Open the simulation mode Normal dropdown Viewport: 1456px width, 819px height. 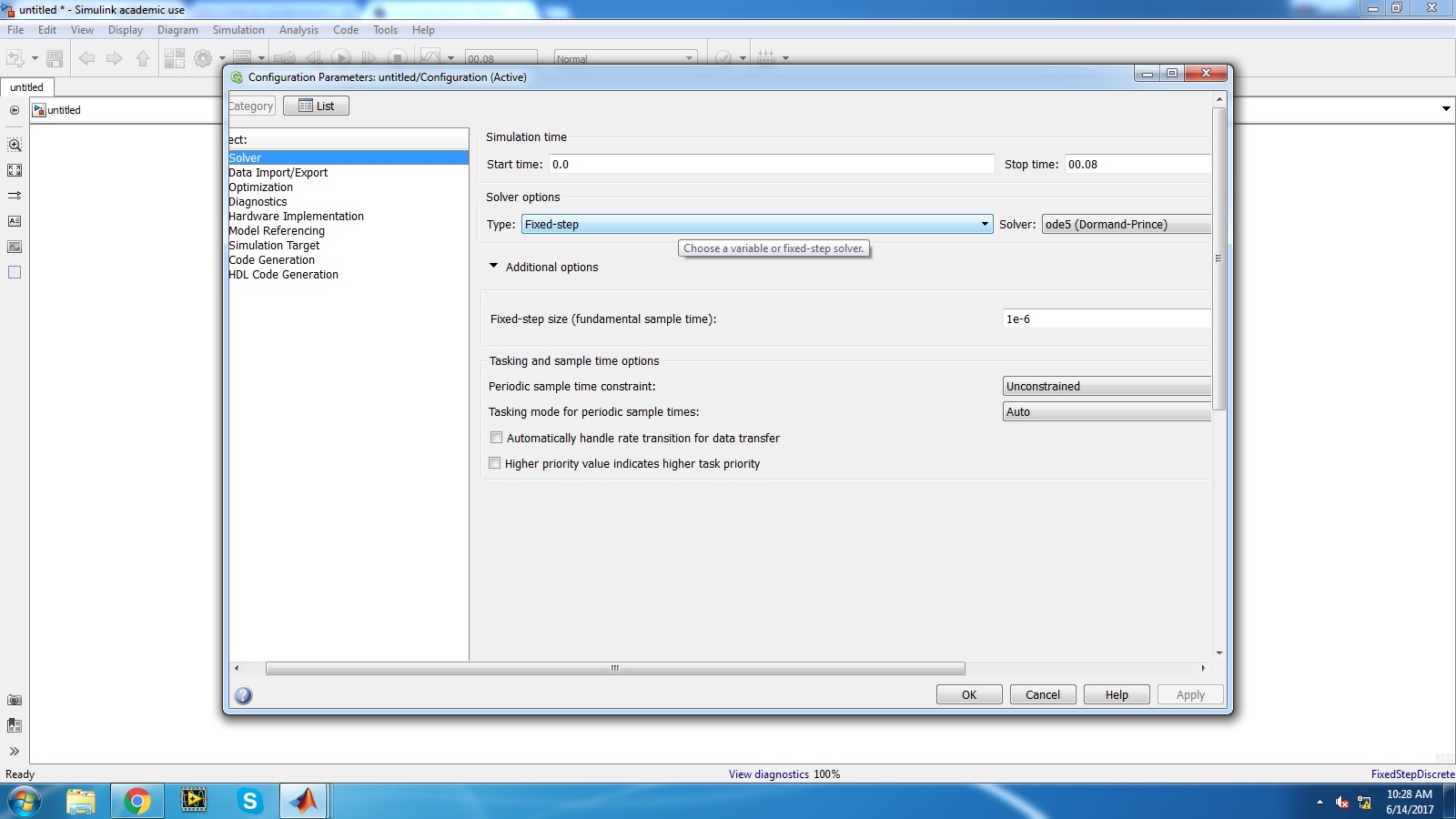point(626,57)
